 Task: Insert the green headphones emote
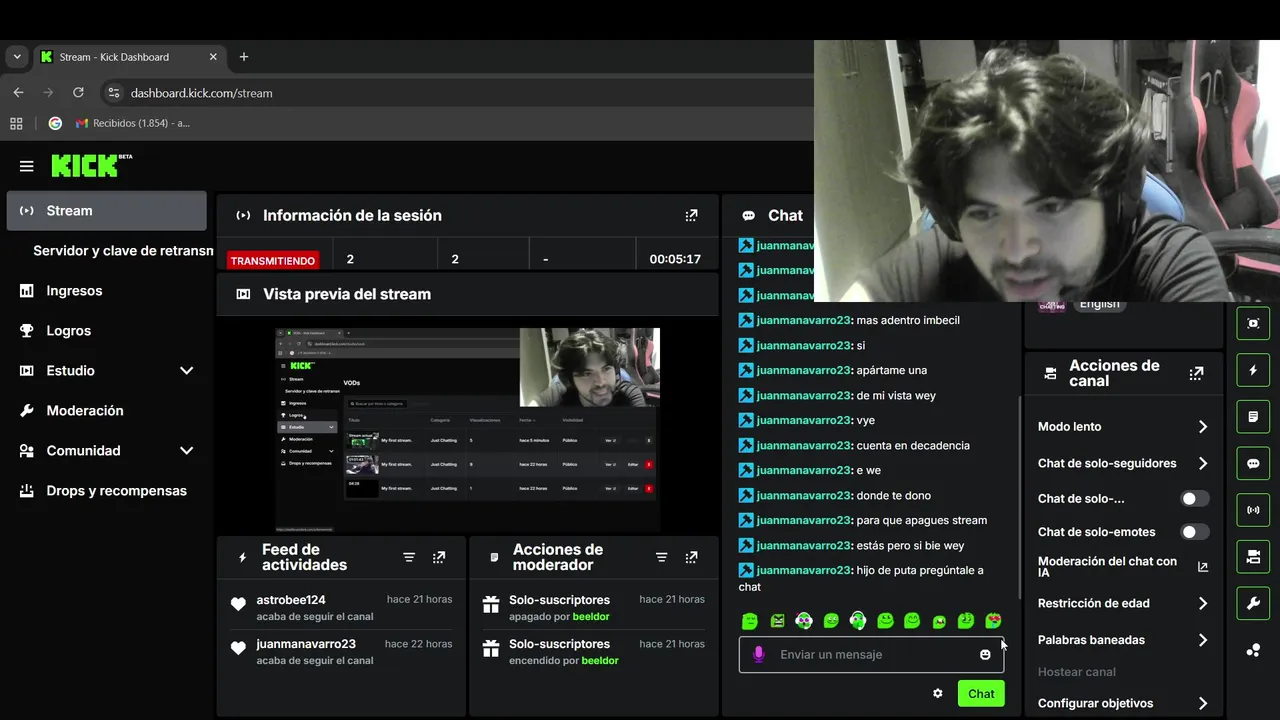(858, 621)
